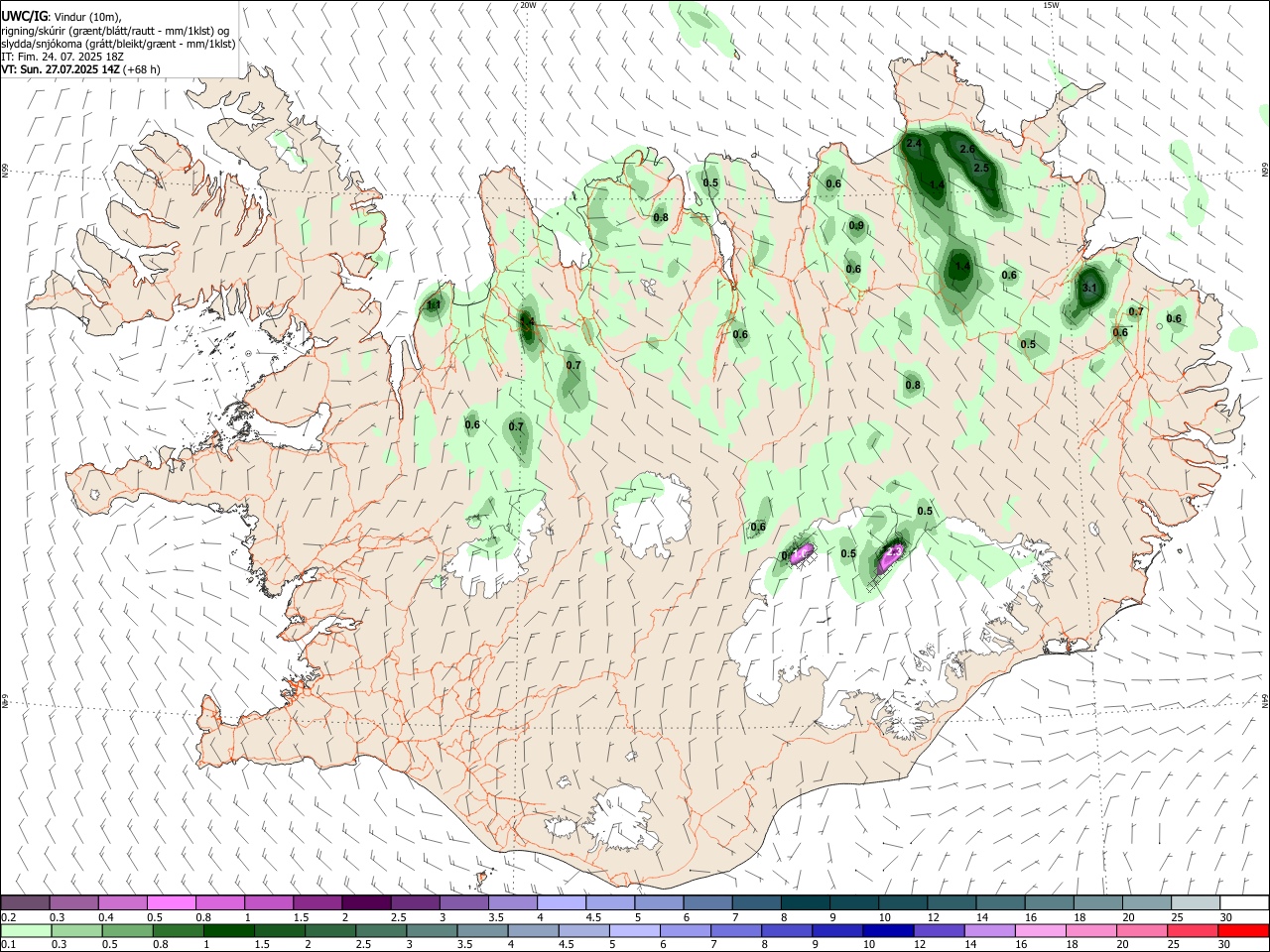Pick the palest green 0.1 rain scale swatch
The image size is (1270, 952).
(x=26, y=930)
